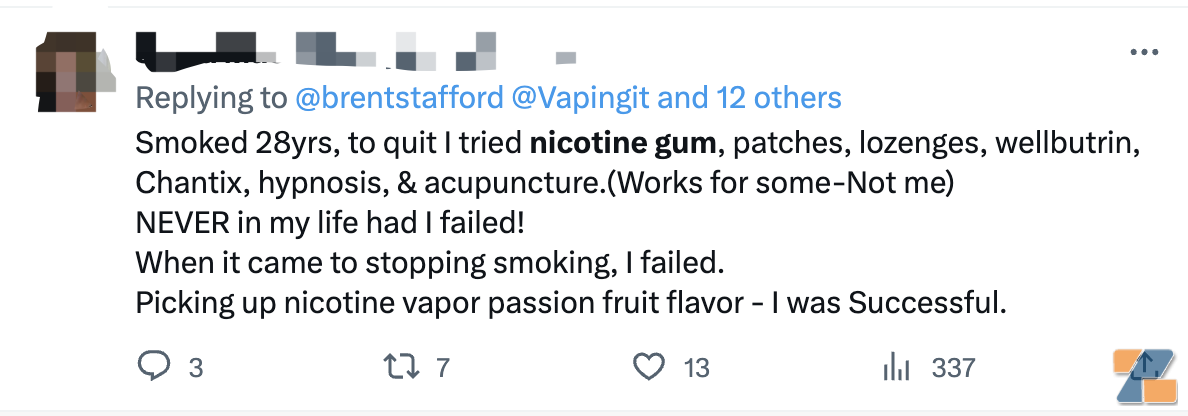Like the tweet with the heart icon
Screen dimensions: 1188x416
(650, 367)
